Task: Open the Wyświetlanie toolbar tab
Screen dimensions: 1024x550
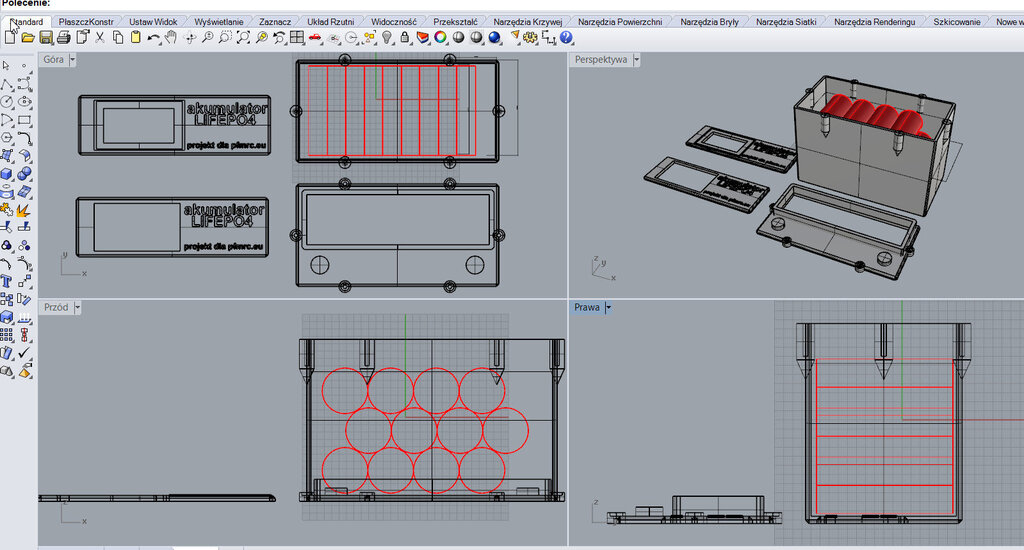Action: tap(218, 21)
